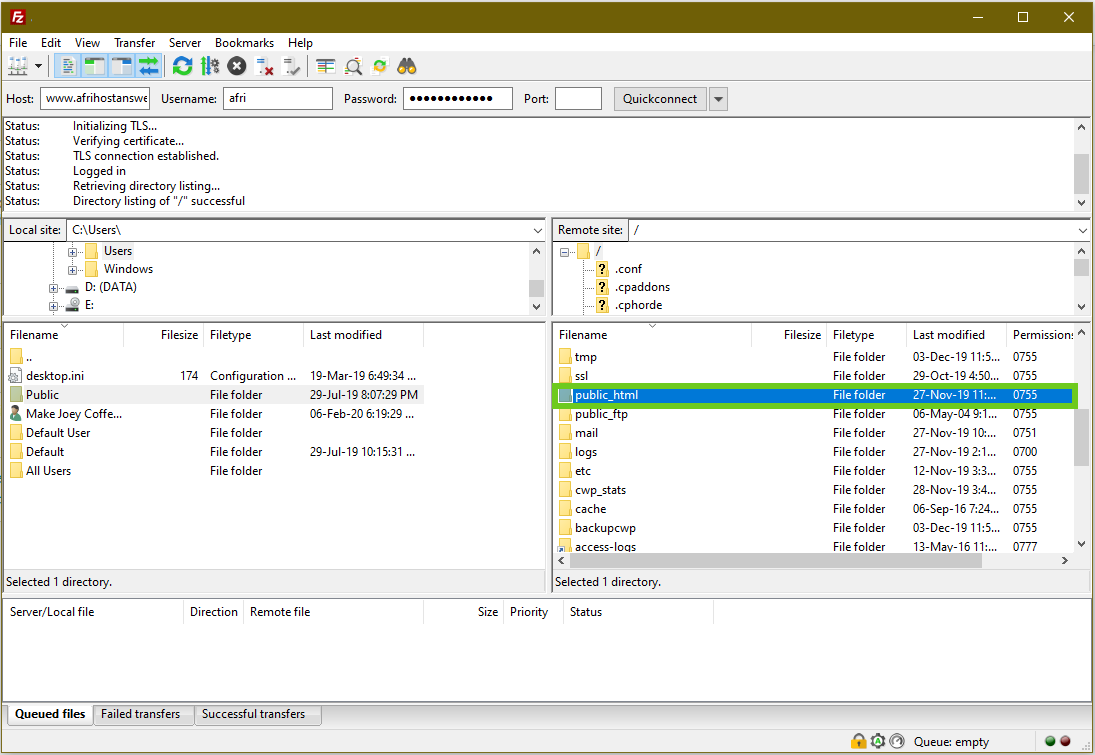
Task: Switch to the Failed transfers tab
Action: pyautogui.click(x=140, y=714)
